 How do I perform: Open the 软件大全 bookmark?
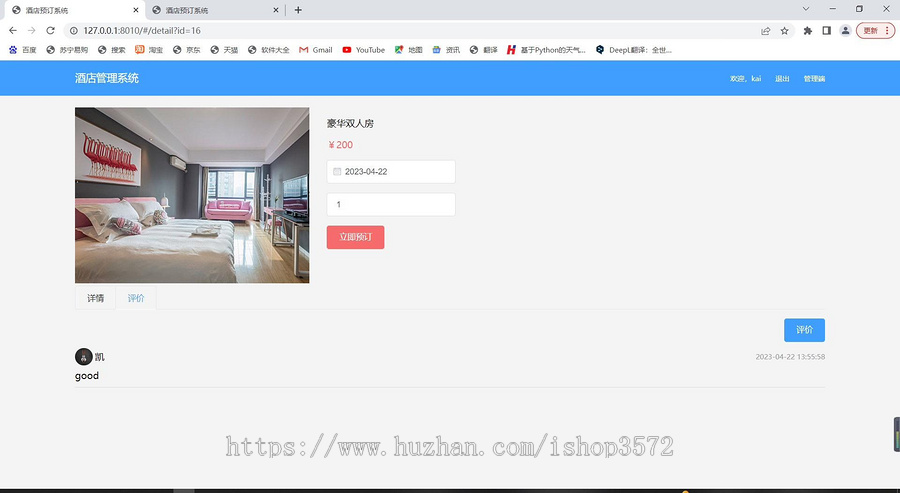point(269,50)
